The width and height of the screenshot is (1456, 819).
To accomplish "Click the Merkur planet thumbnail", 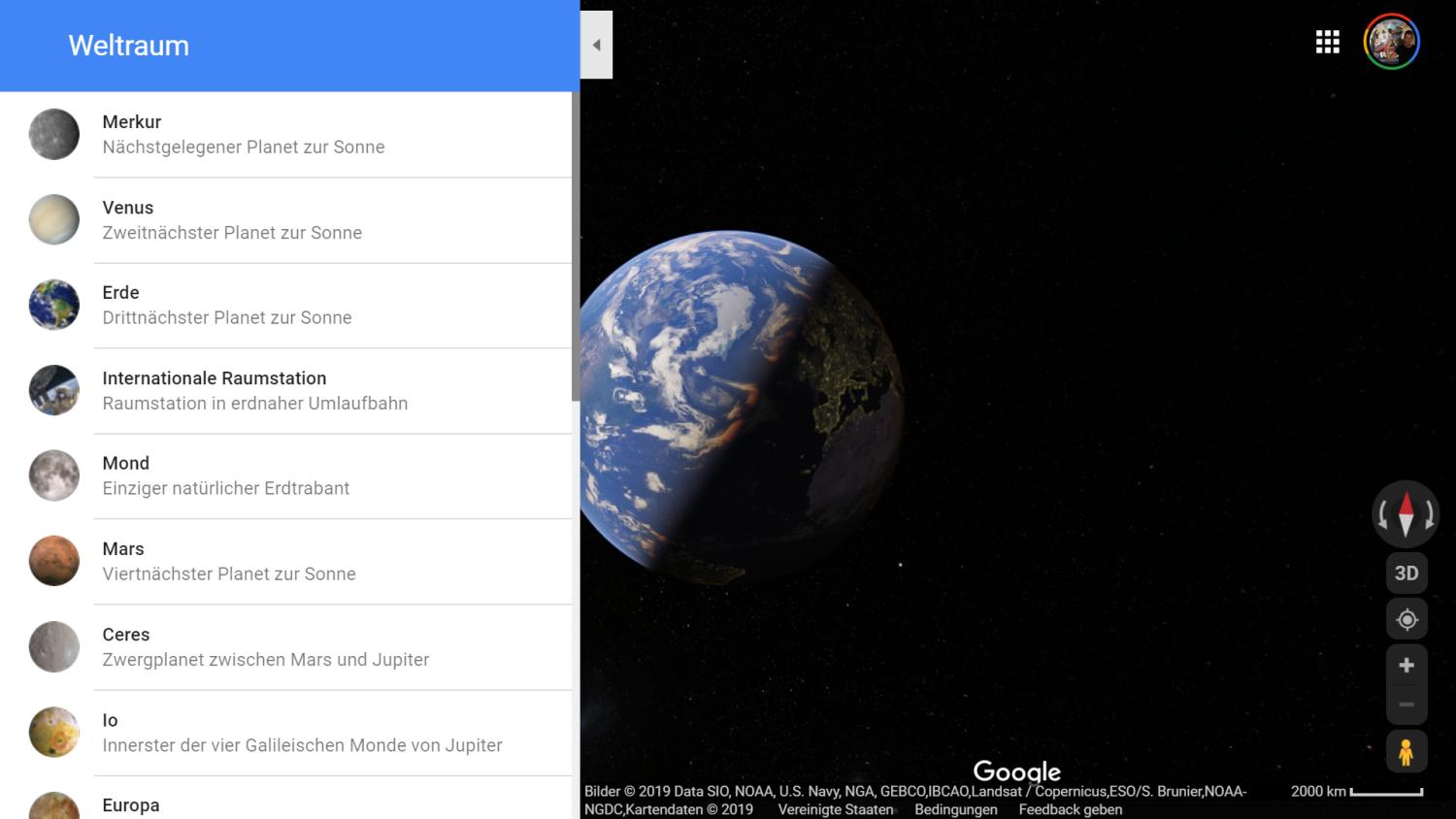I will (54, 134).
